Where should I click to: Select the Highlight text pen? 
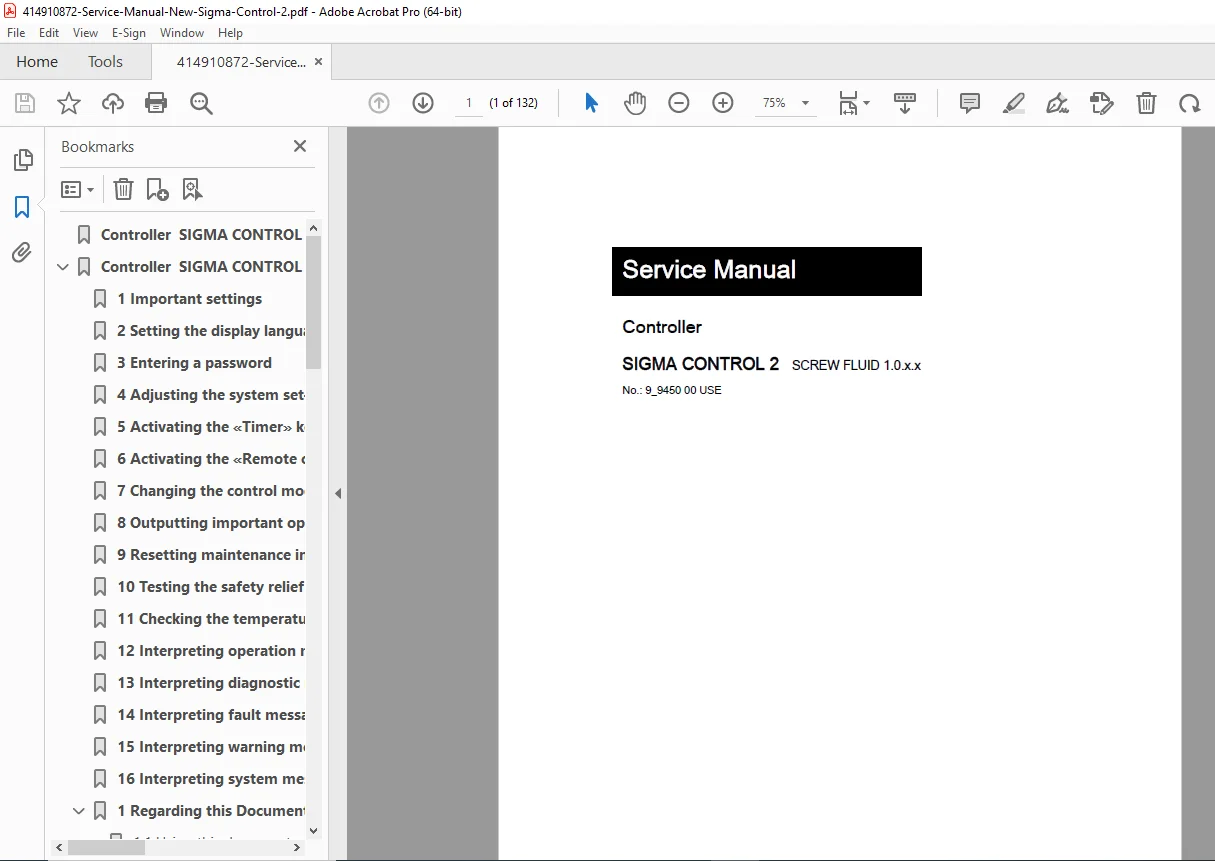pyautogui.click(x=1014, y=103)
